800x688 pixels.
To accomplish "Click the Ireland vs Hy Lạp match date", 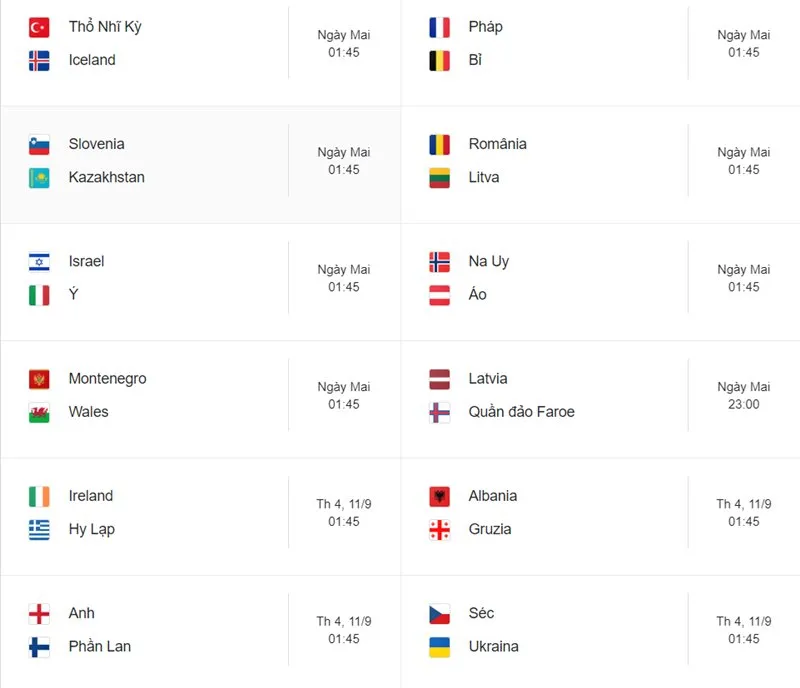I will point(344,504).
